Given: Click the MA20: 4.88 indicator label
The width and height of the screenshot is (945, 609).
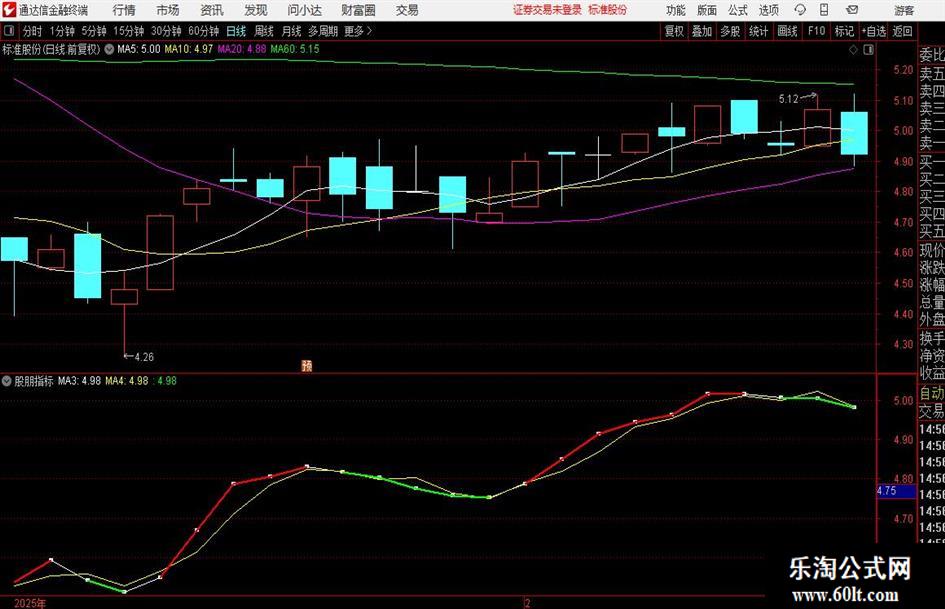Looking at the screenshot, I should [x=242, y=49].
